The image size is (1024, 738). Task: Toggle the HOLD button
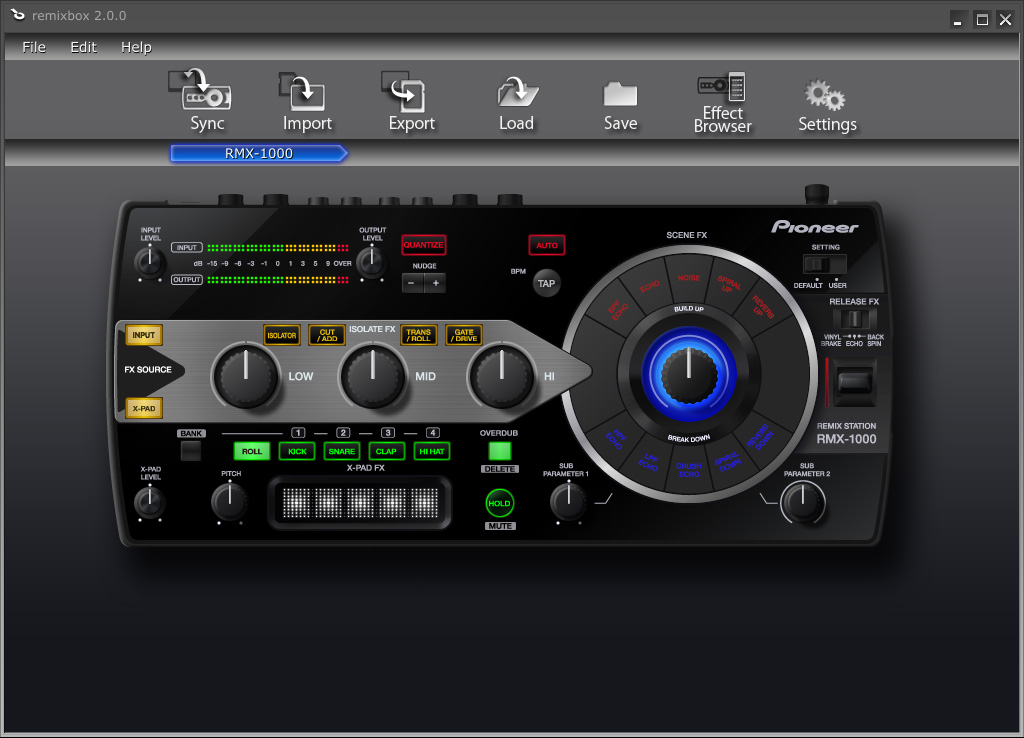coord(500,503)
